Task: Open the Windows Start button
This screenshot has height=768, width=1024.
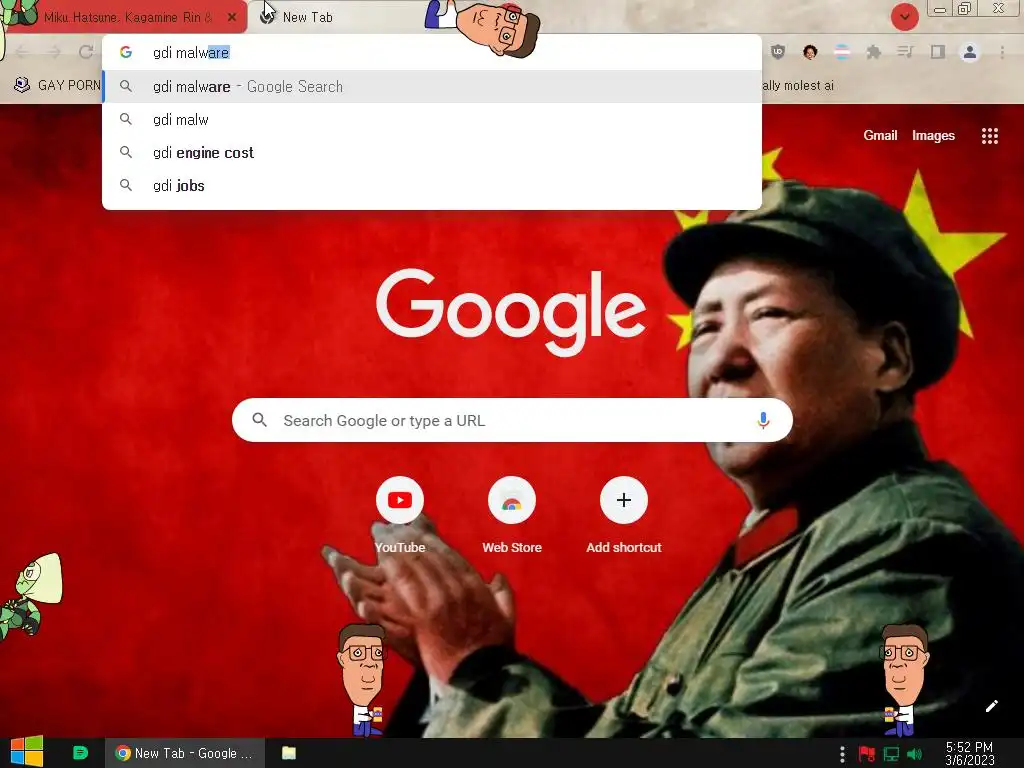Action: click(x=27, y=752)
